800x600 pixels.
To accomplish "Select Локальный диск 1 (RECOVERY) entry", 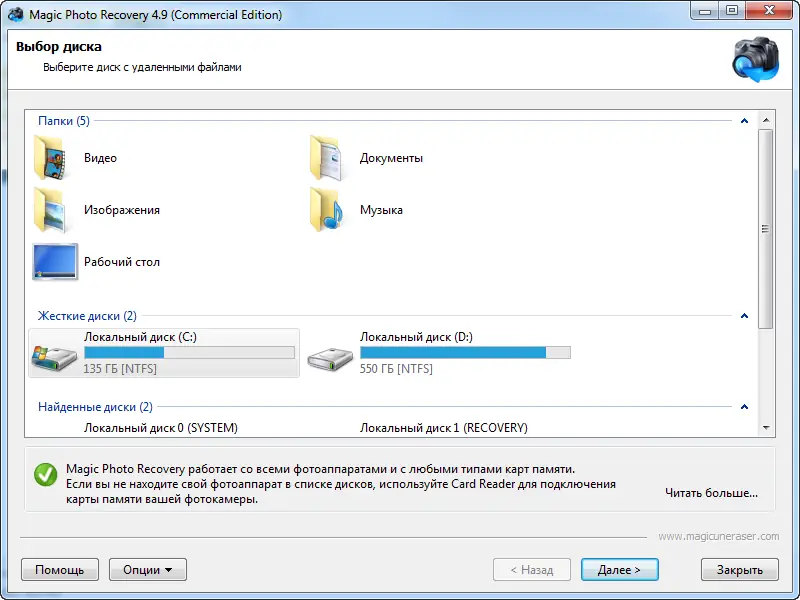I will (x=443, y=428).
